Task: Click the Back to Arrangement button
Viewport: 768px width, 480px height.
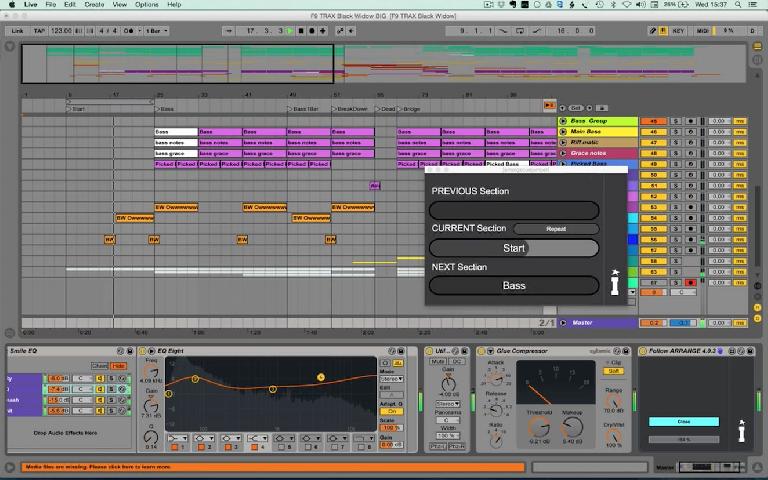Action: (549, 105)
